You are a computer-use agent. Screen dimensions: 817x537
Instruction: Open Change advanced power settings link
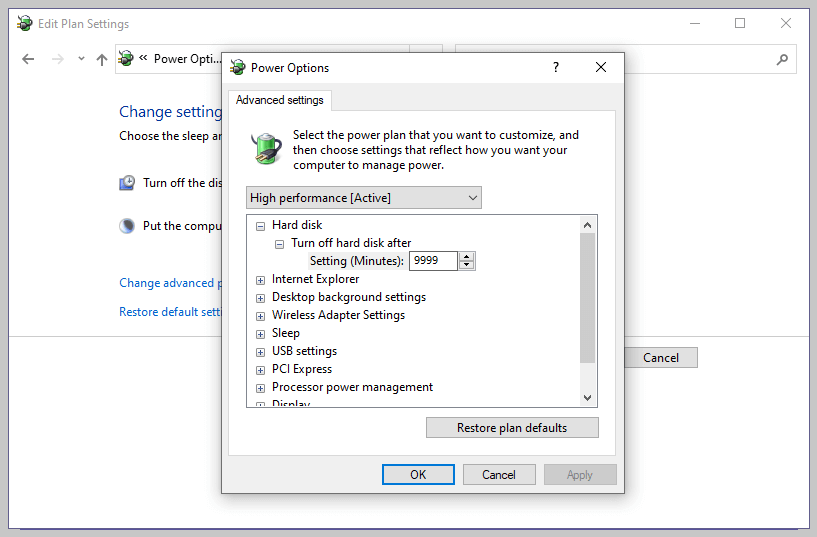pyautogui.click(x=170, y=283)
